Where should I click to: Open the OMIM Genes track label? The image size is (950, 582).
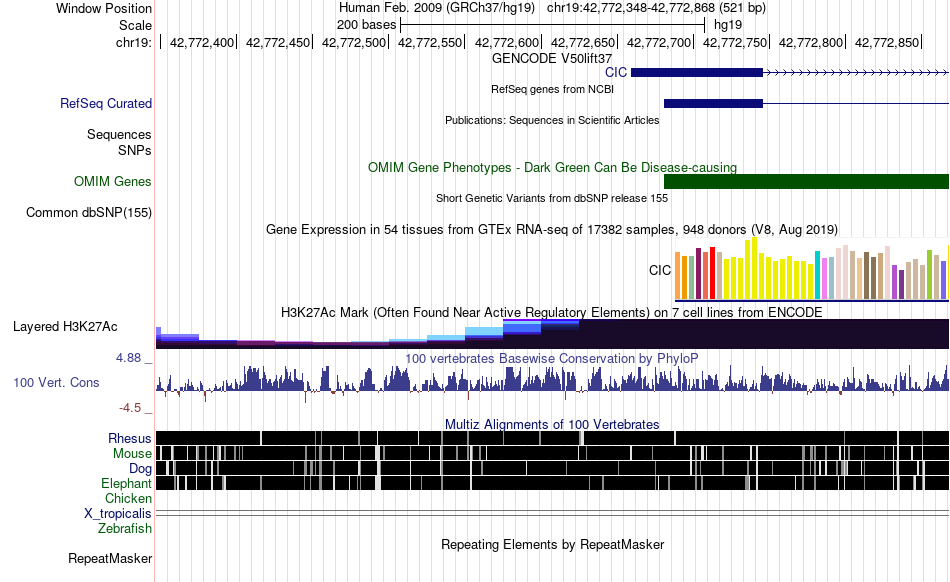click(x=112, y=182)
